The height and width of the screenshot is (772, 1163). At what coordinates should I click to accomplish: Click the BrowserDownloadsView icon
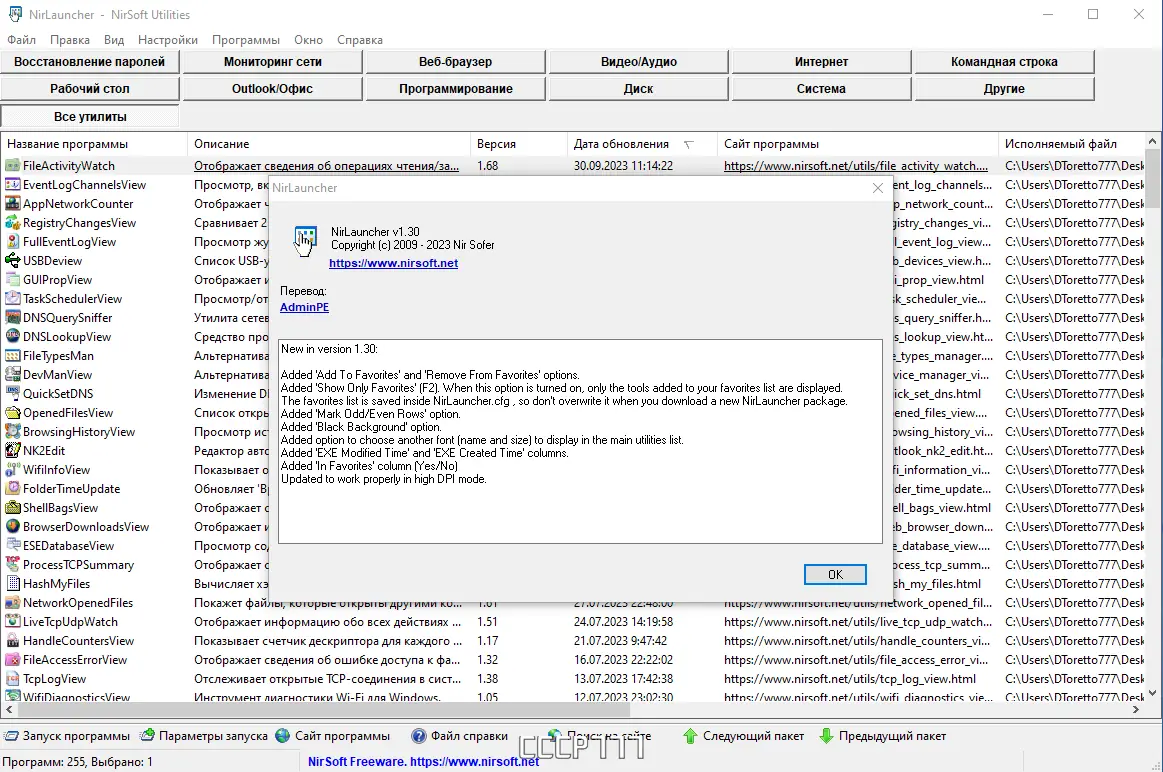click(x=13, y=527)
